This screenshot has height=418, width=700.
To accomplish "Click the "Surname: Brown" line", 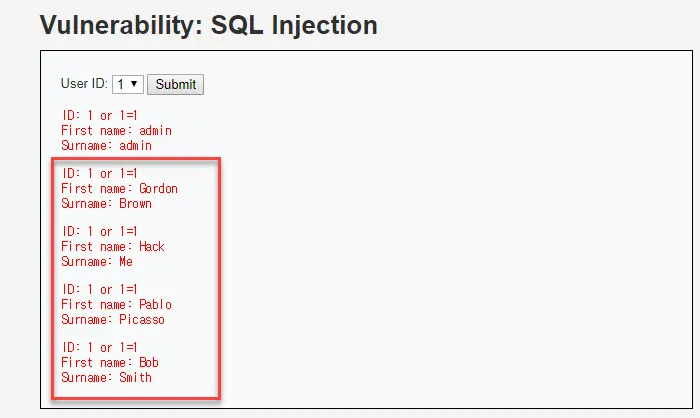I will point(106,203).
